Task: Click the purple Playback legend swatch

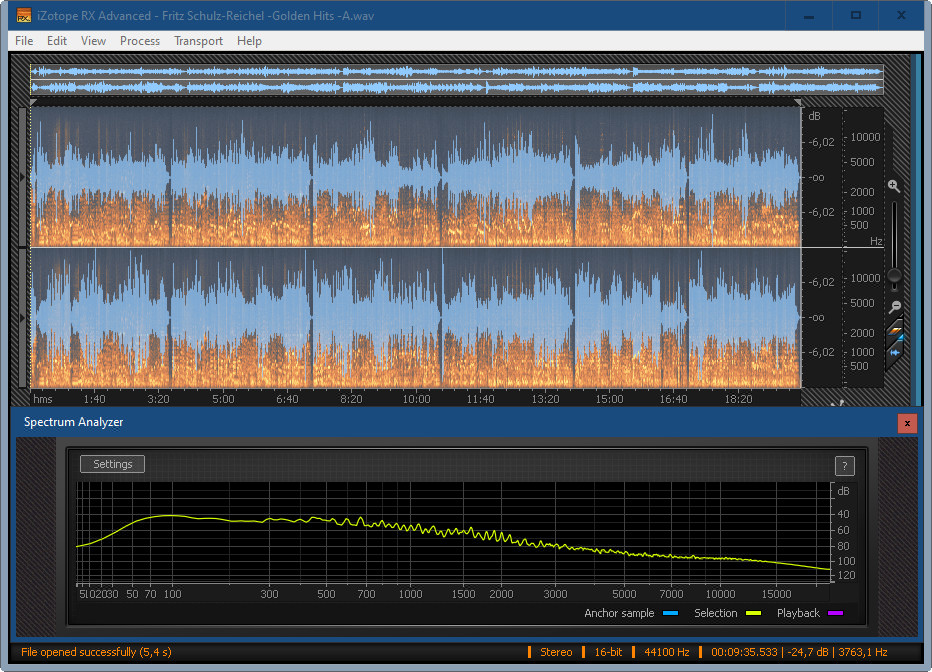Action: pos(835,613)
